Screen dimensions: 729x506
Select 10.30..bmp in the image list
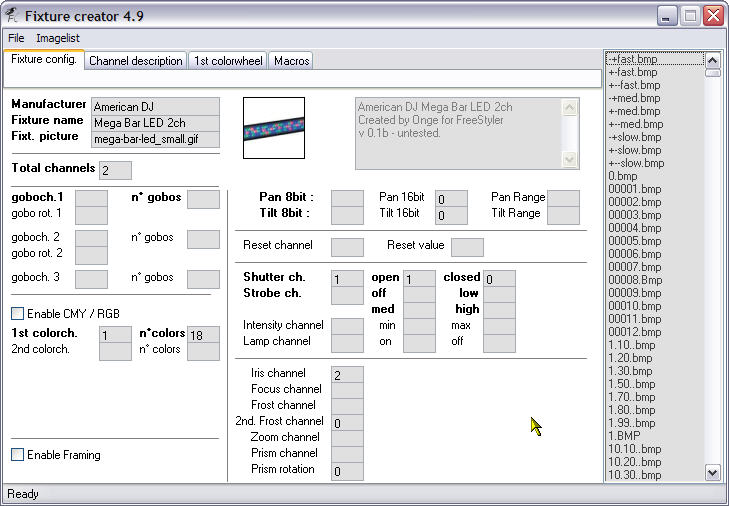(655, 475)
